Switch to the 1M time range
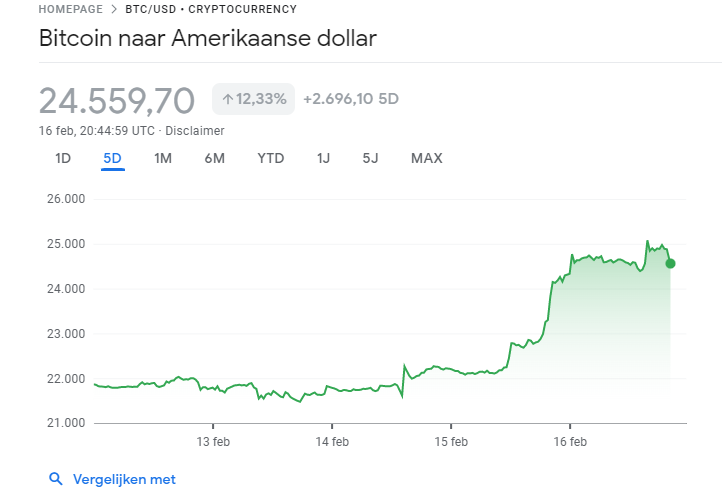Image resolution: width=722 pixels, height=494 pixels. coord(163,158)
